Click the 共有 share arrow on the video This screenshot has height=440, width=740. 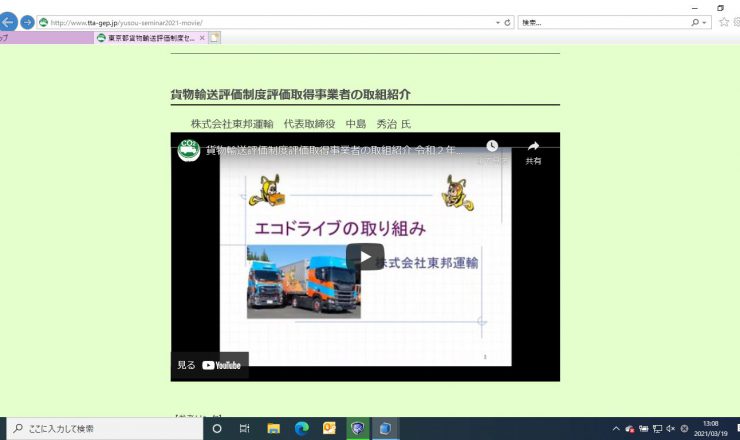(533, 152)
